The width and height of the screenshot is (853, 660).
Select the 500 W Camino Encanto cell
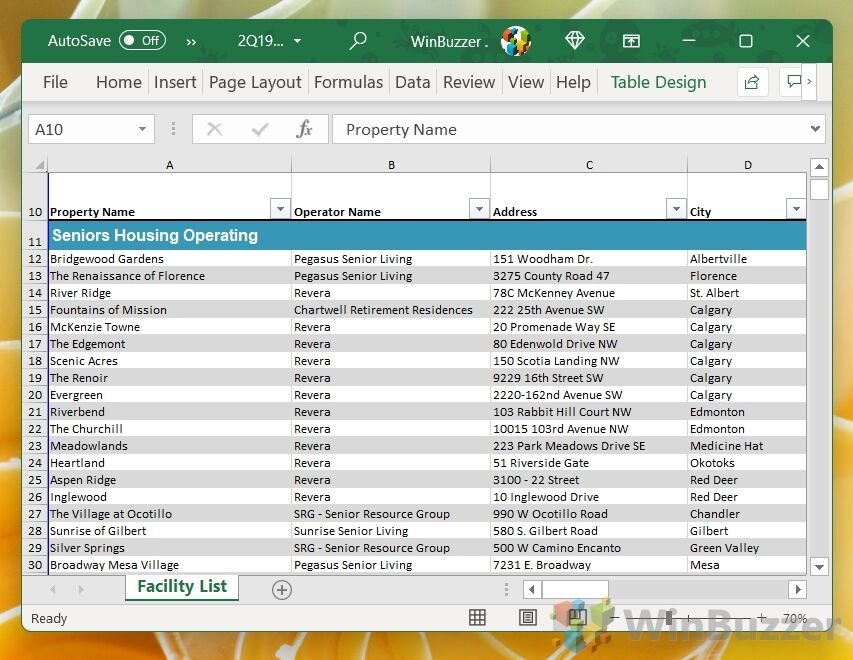(x=589, y=548)
